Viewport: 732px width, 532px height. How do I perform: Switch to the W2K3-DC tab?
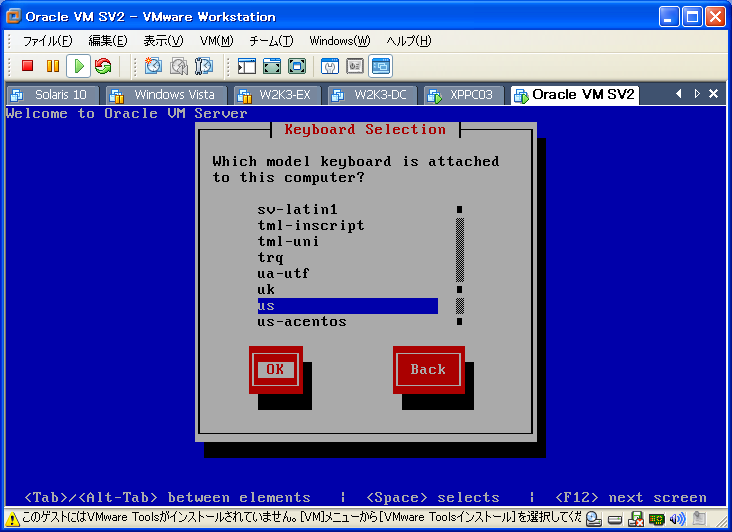(373, 95)
